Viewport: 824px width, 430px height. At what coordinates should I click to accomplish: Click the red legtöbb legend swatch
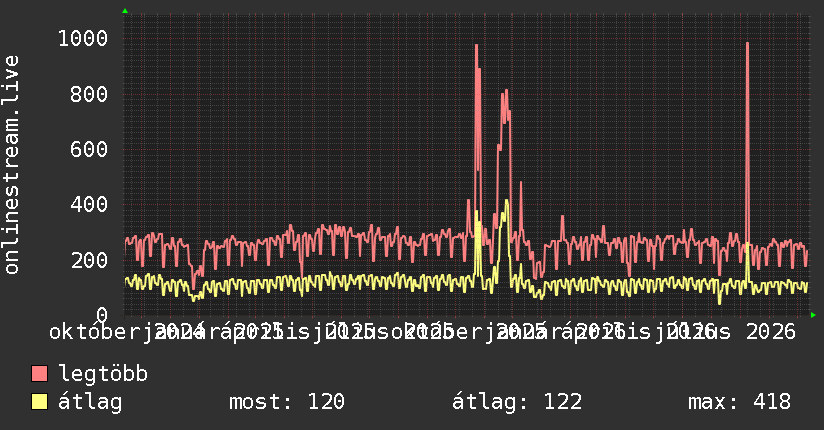click(x=39, y=374)
